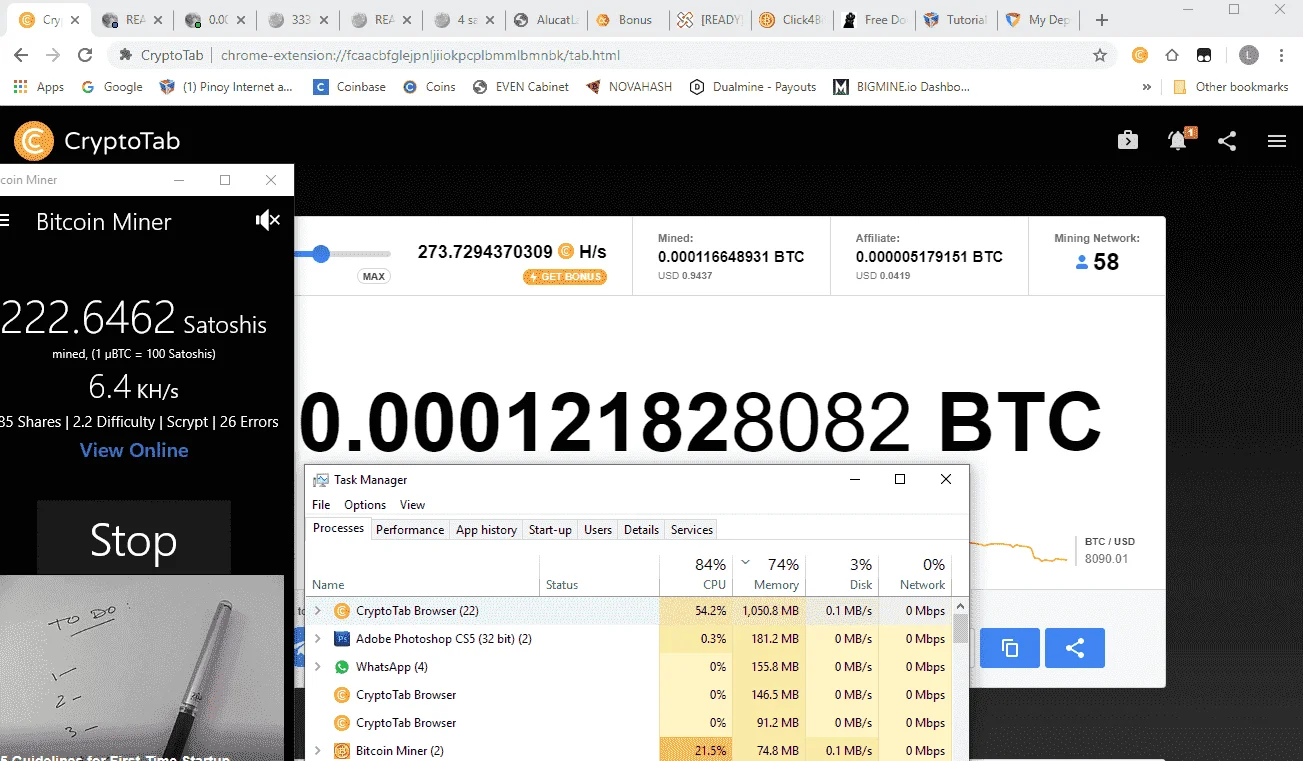Image resolution: width=1303 pixels, height=761 pixels.
Task: Open the CryptoTab hamburger menu
Action: (x=1276, y=141)
